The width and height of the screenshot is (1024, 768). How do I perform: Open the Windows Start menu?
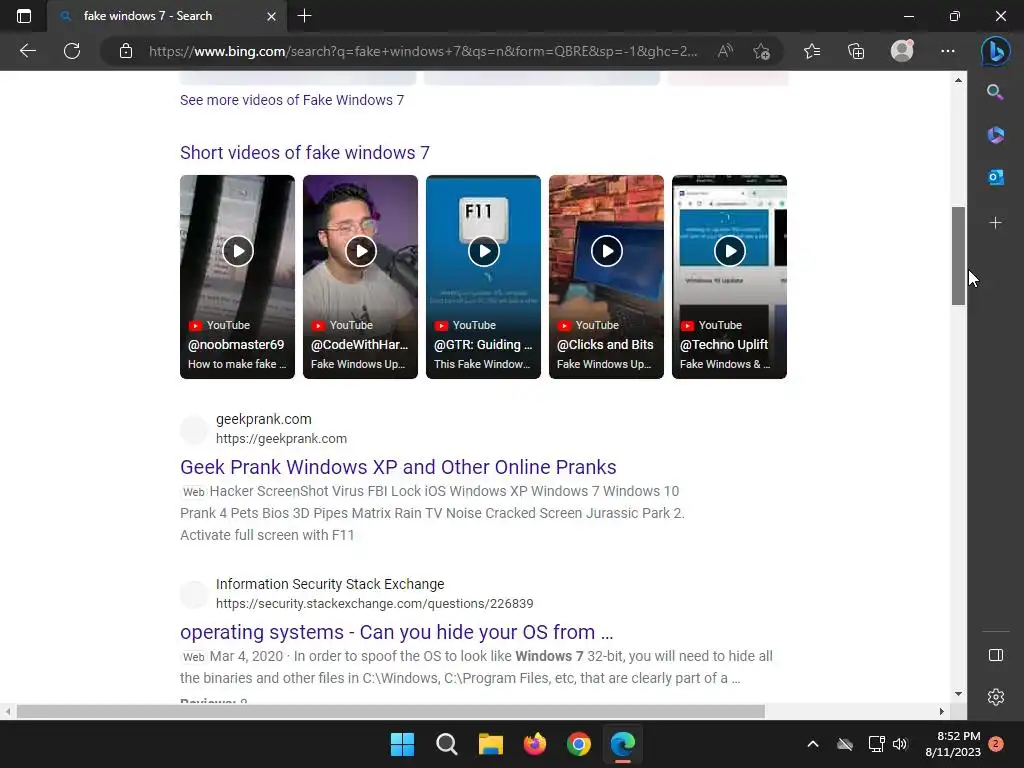tap(402, 744)
